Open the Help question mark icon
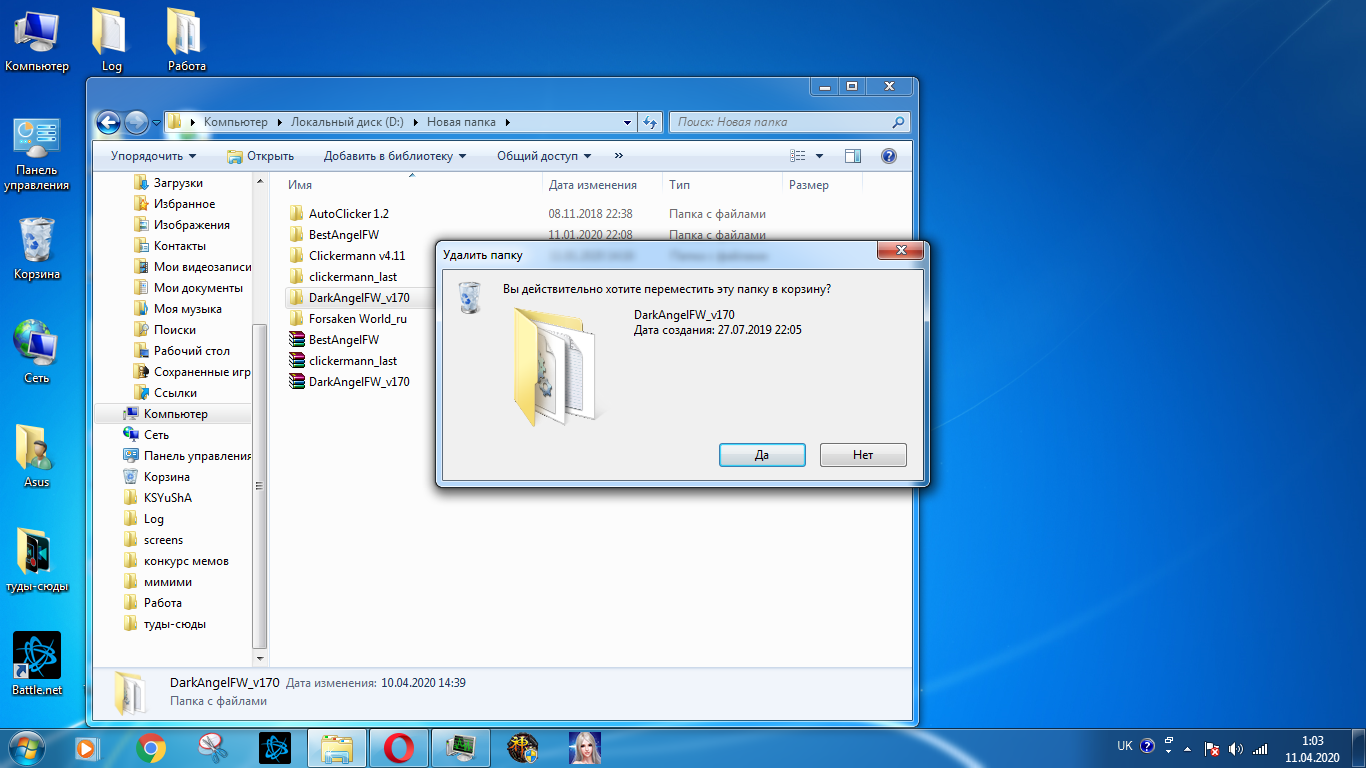The width and height of the screenshot is (1366, 768). pyautogui.click(x=888, y=156)
